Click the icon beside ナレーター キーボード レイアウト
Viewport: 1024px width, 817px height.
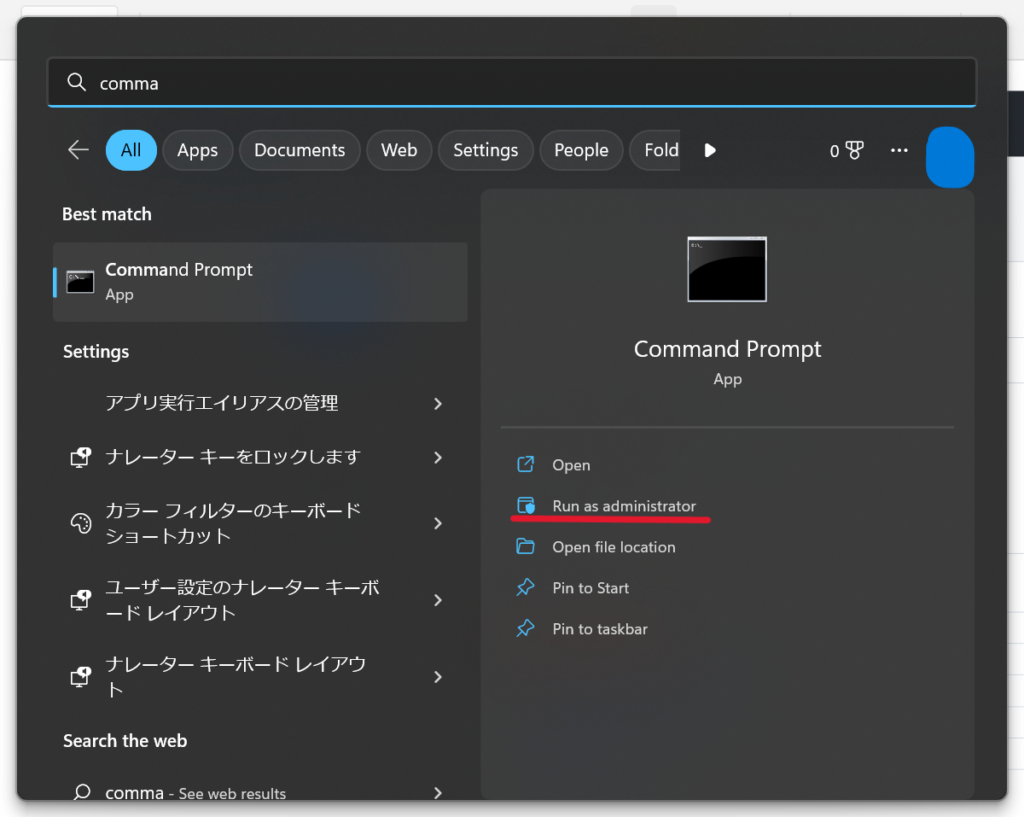(80, 677)
